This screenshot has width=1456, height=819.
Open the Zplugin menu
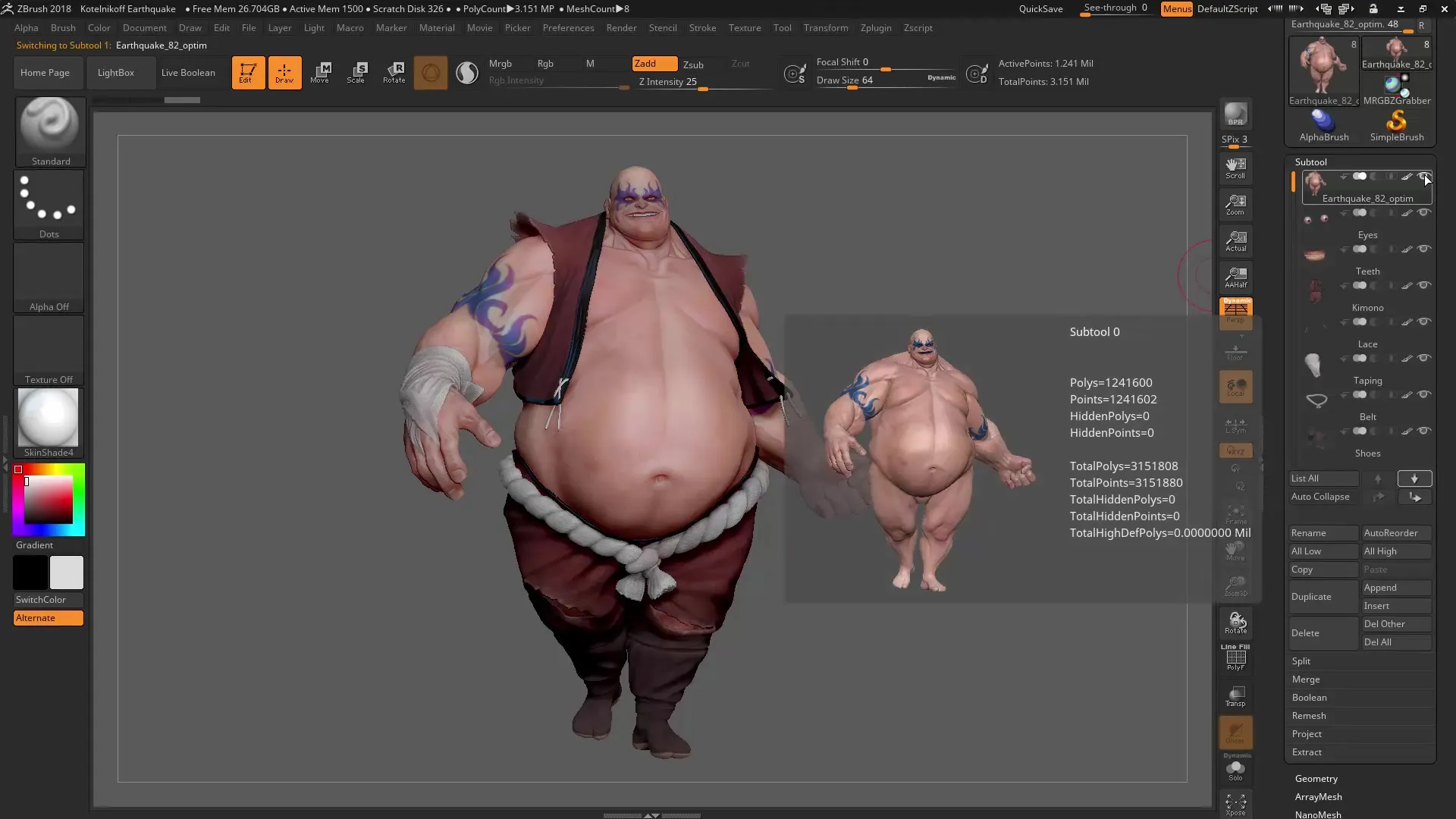[x=876, y=28]
